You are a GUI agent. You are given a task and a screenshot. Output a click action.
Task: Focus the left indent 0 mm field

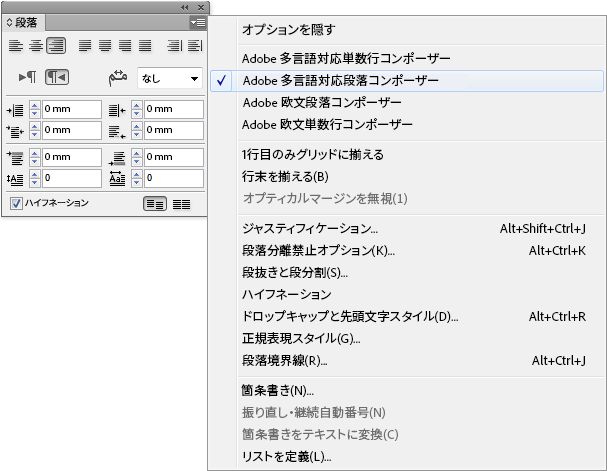[x=72, y=109]
